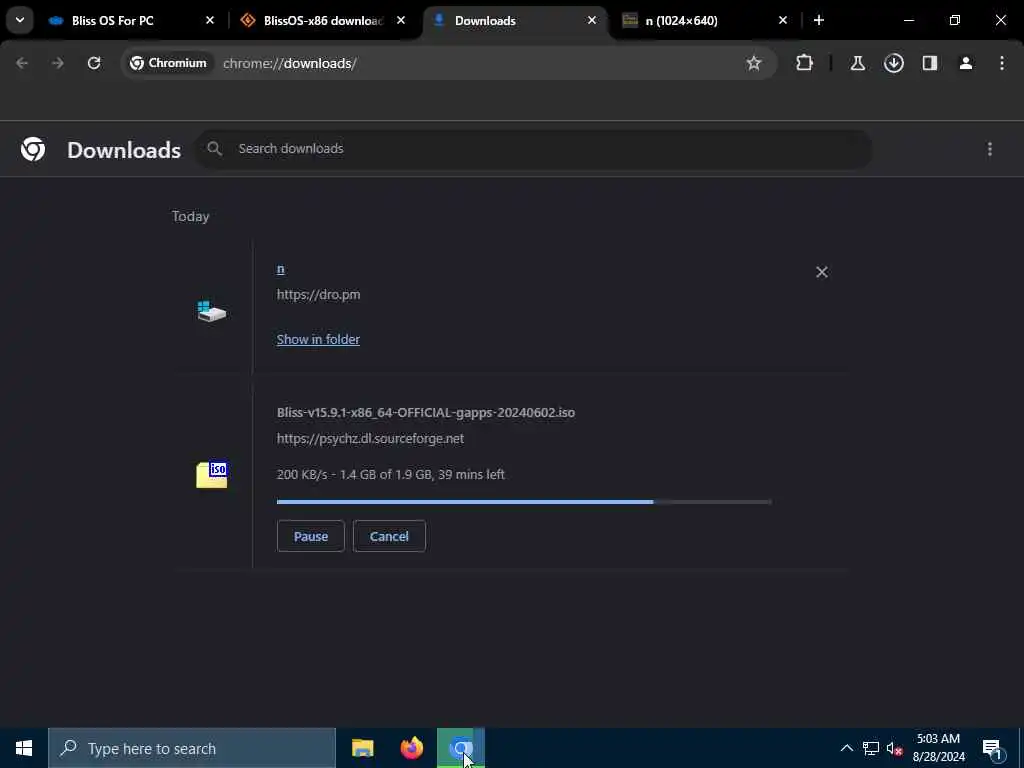
Task: Switch to the n (1024×640) tab
Action: (705, 20)
